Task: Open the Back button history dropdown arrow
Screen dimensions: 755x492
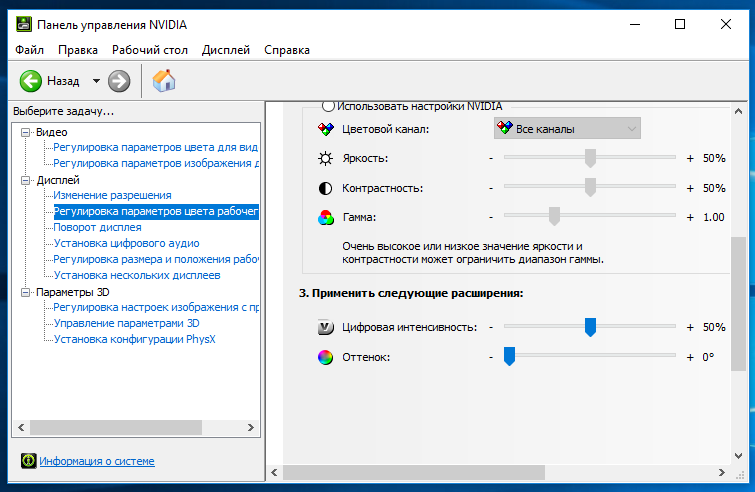Action: [x=96, y=81]
